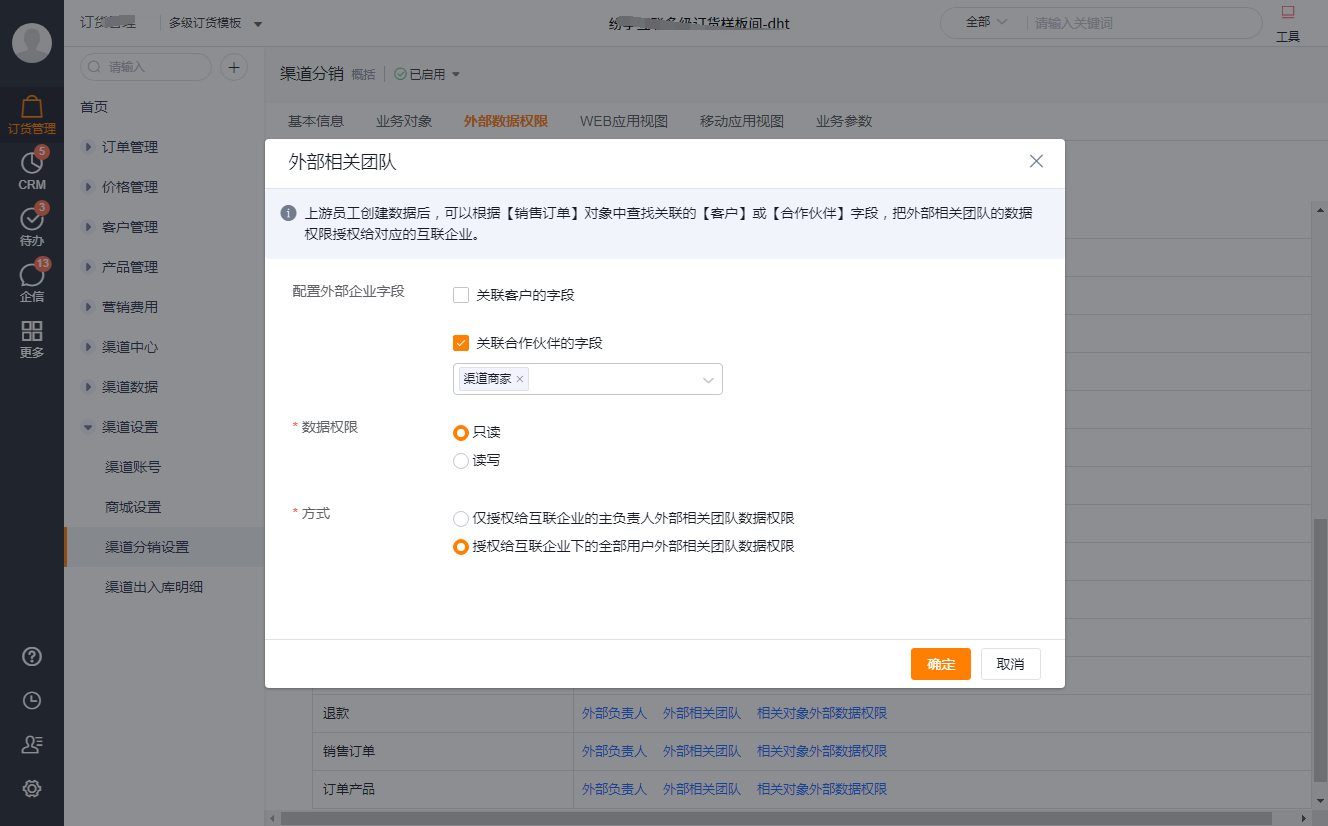Image resolution: width=1328 pixels, height=826 pixels.
Task: Open the 待办 to-do icon
Action: 32,225
